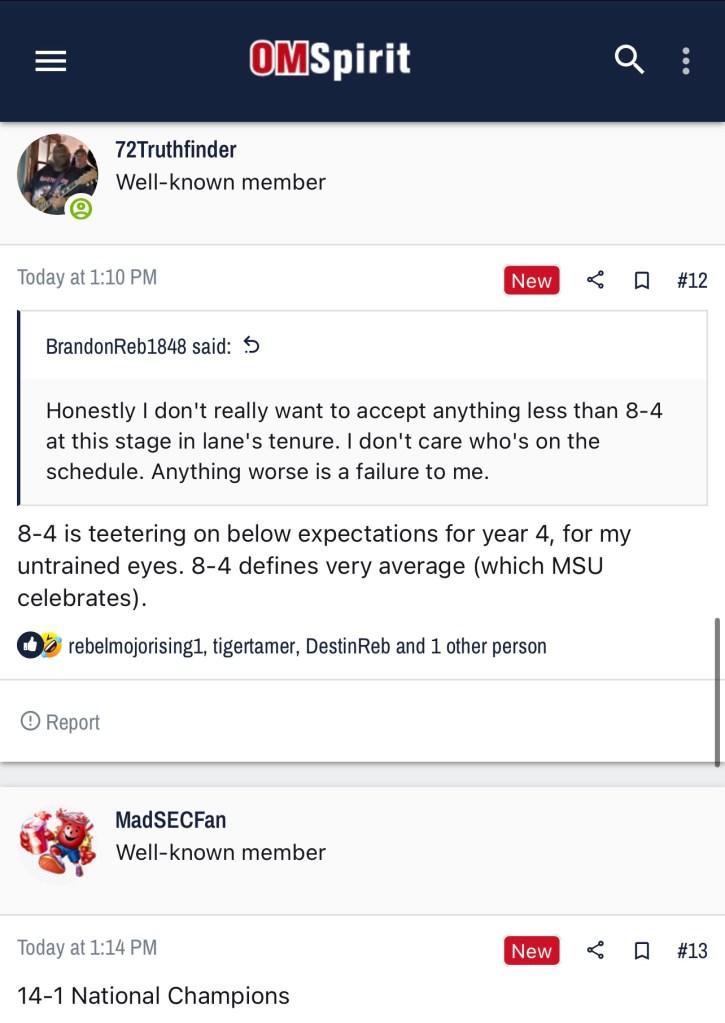
Task: Go to OMSpirit home logo
Action: (330, 61)
